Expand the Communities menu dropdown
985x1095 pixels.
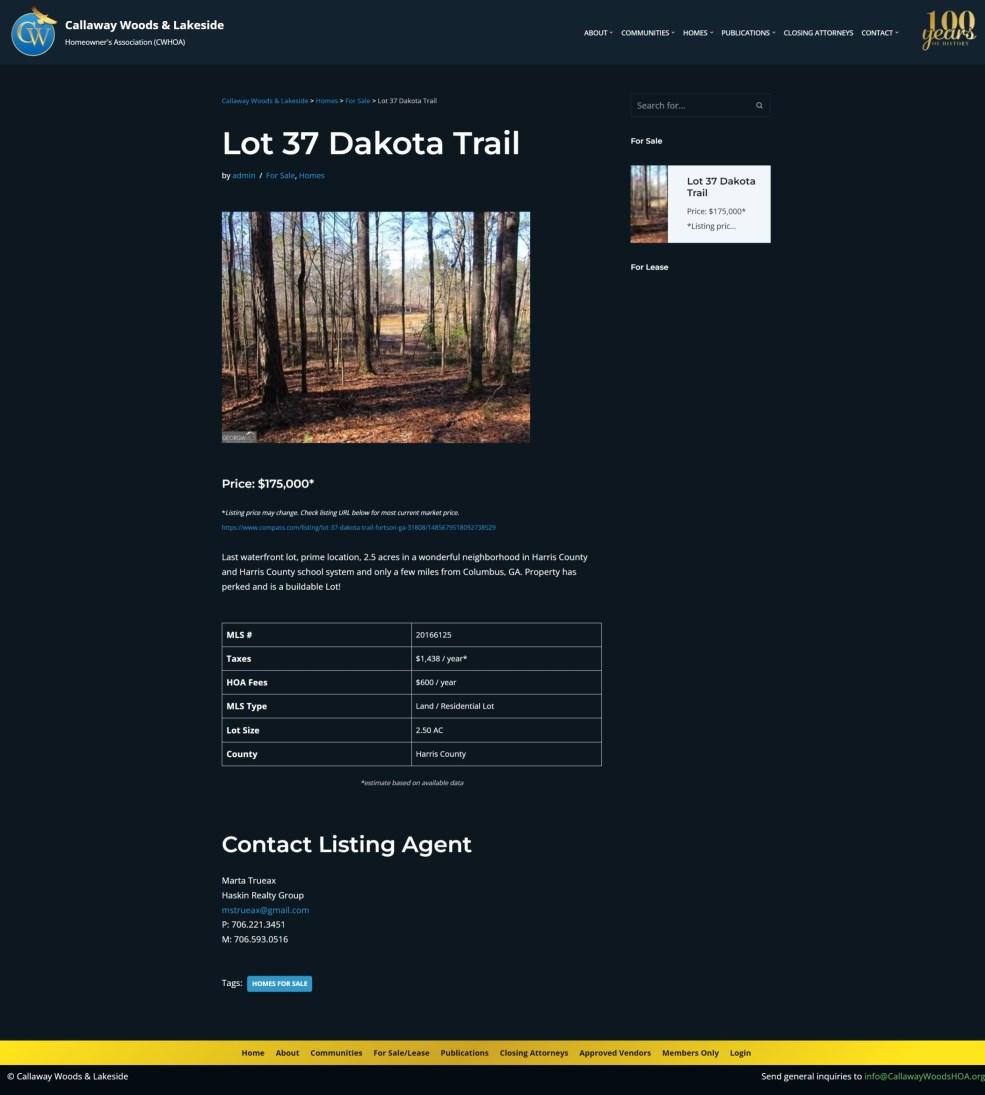click(648, 33)
